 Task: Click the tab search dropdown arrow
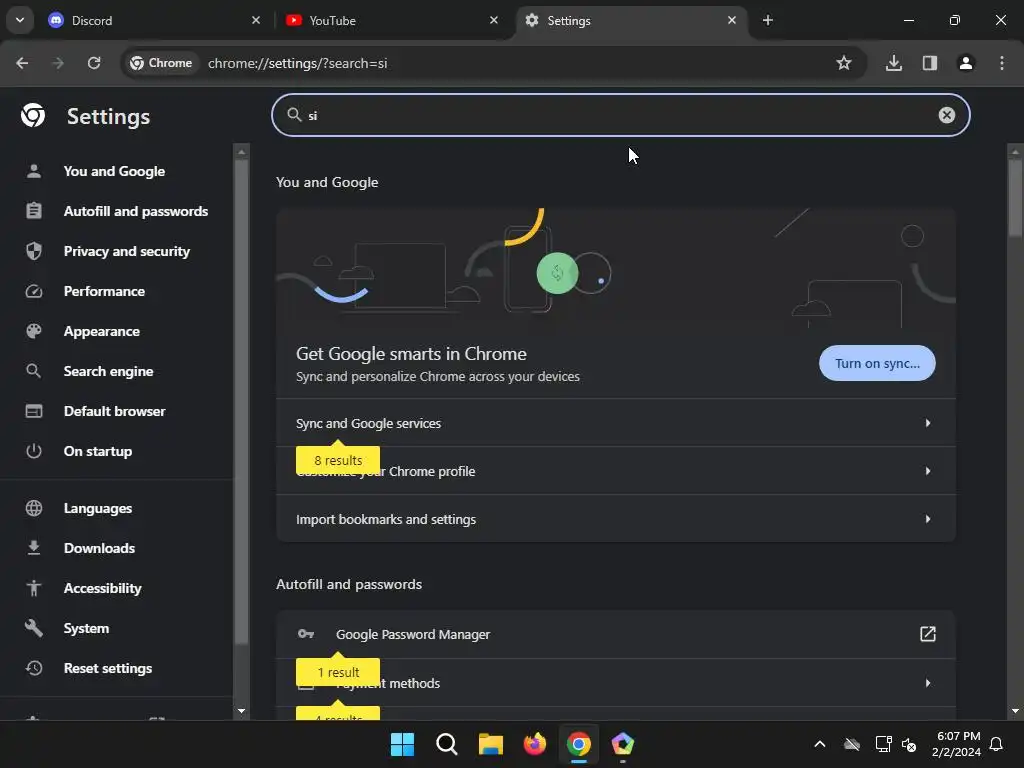pyautogui.click(x=20, y=20)
